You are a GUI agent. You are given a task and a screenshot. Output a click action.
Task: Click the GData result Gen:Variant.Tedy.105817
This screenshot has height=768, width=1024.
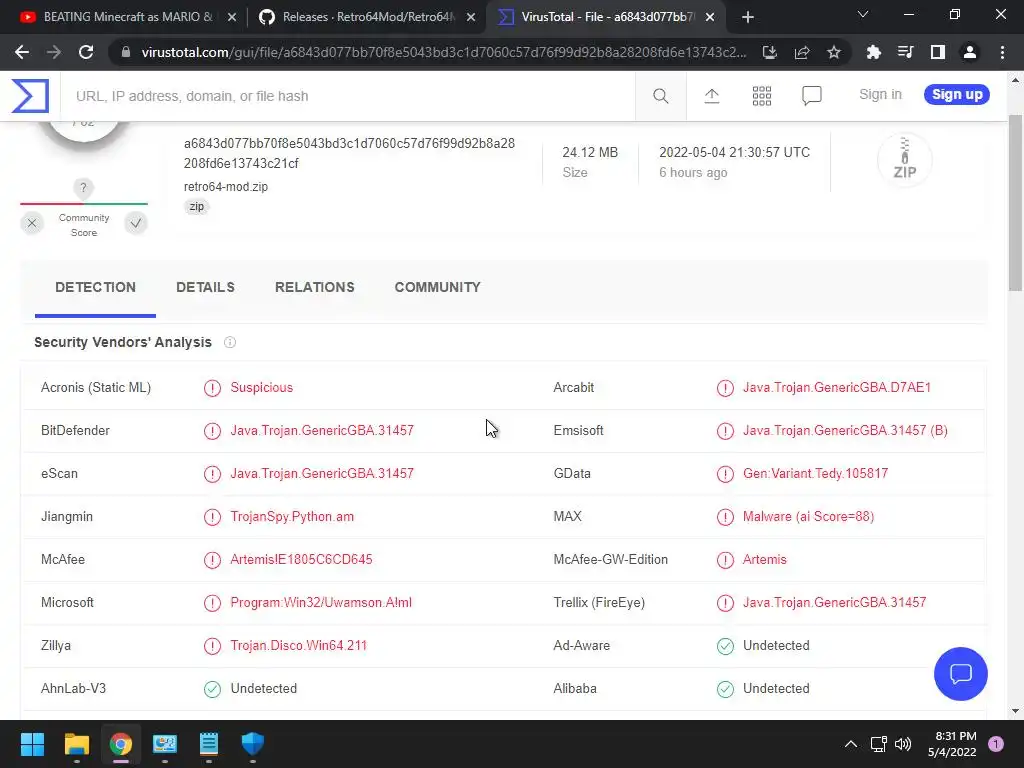click(815, 473)
